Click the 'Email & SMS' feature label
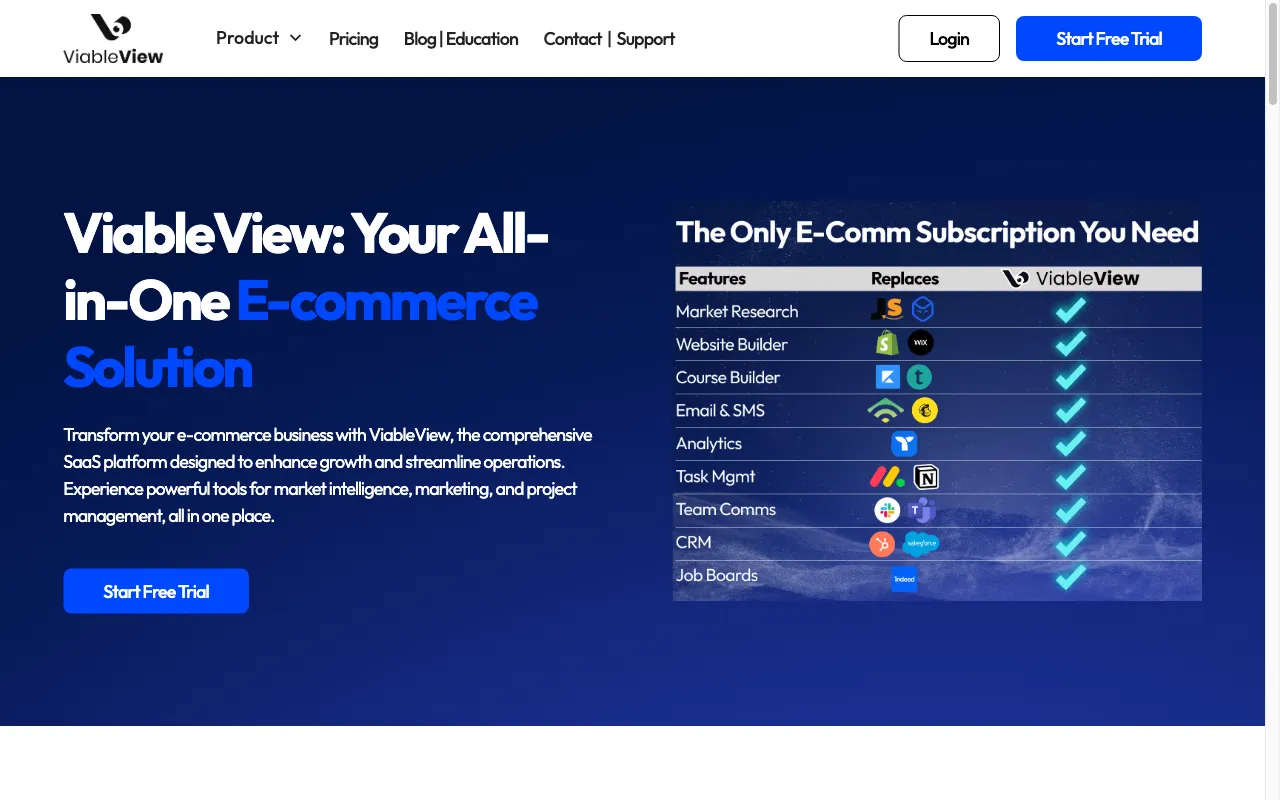The image size is (1280, 800). 720,410
